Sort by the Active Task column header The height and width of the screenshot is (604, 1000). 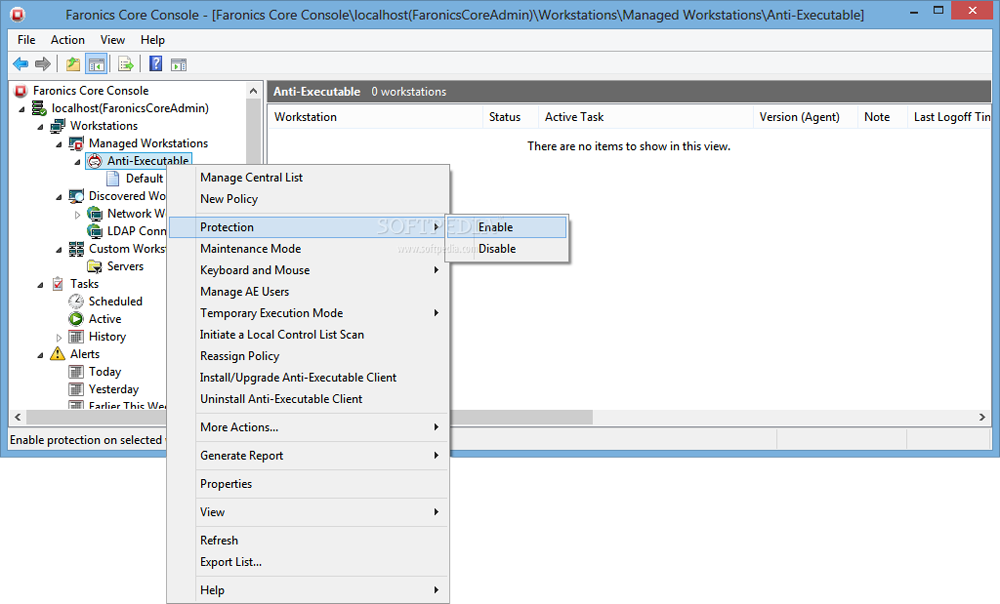click(645, 117)
